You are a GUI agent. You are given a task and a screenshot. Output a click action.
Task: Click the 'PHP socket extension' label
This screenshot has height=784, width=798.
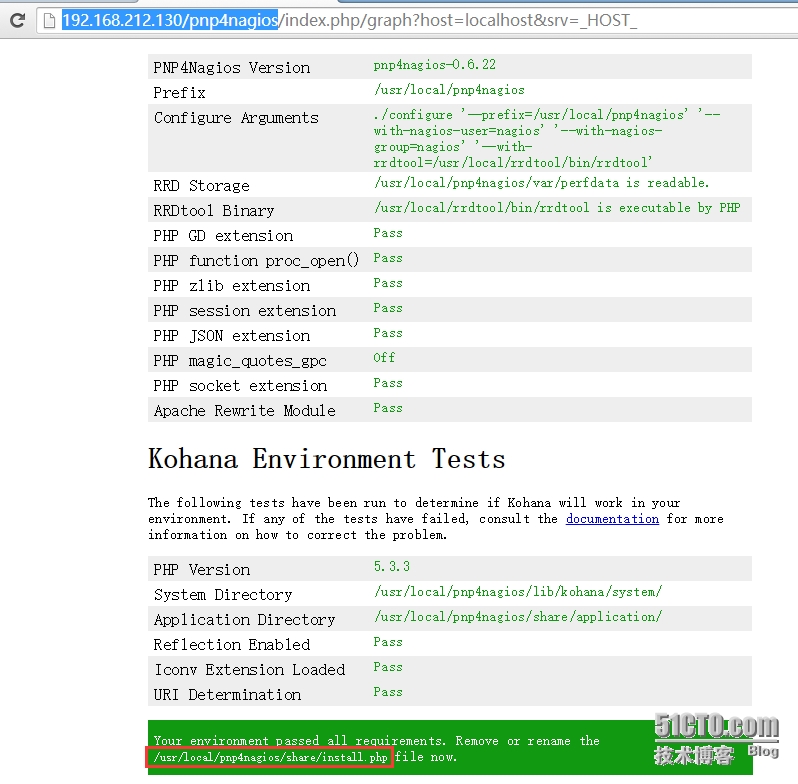click(x=240, y=386)
